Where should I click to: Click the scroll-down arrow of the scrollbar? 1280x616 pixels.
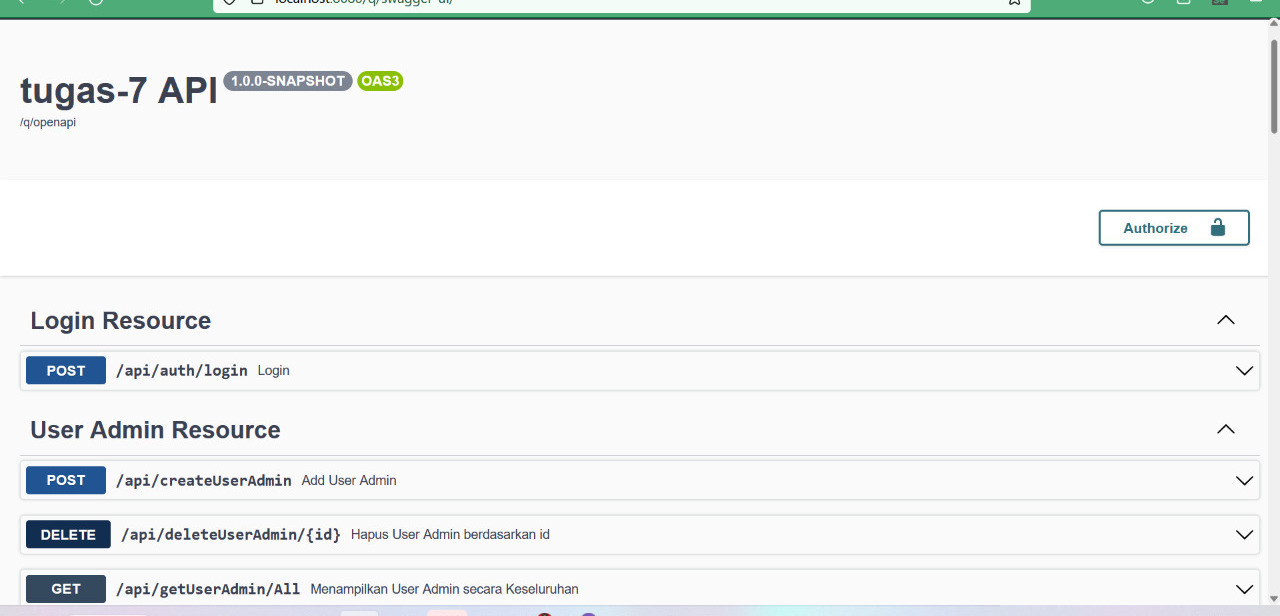1274,597
